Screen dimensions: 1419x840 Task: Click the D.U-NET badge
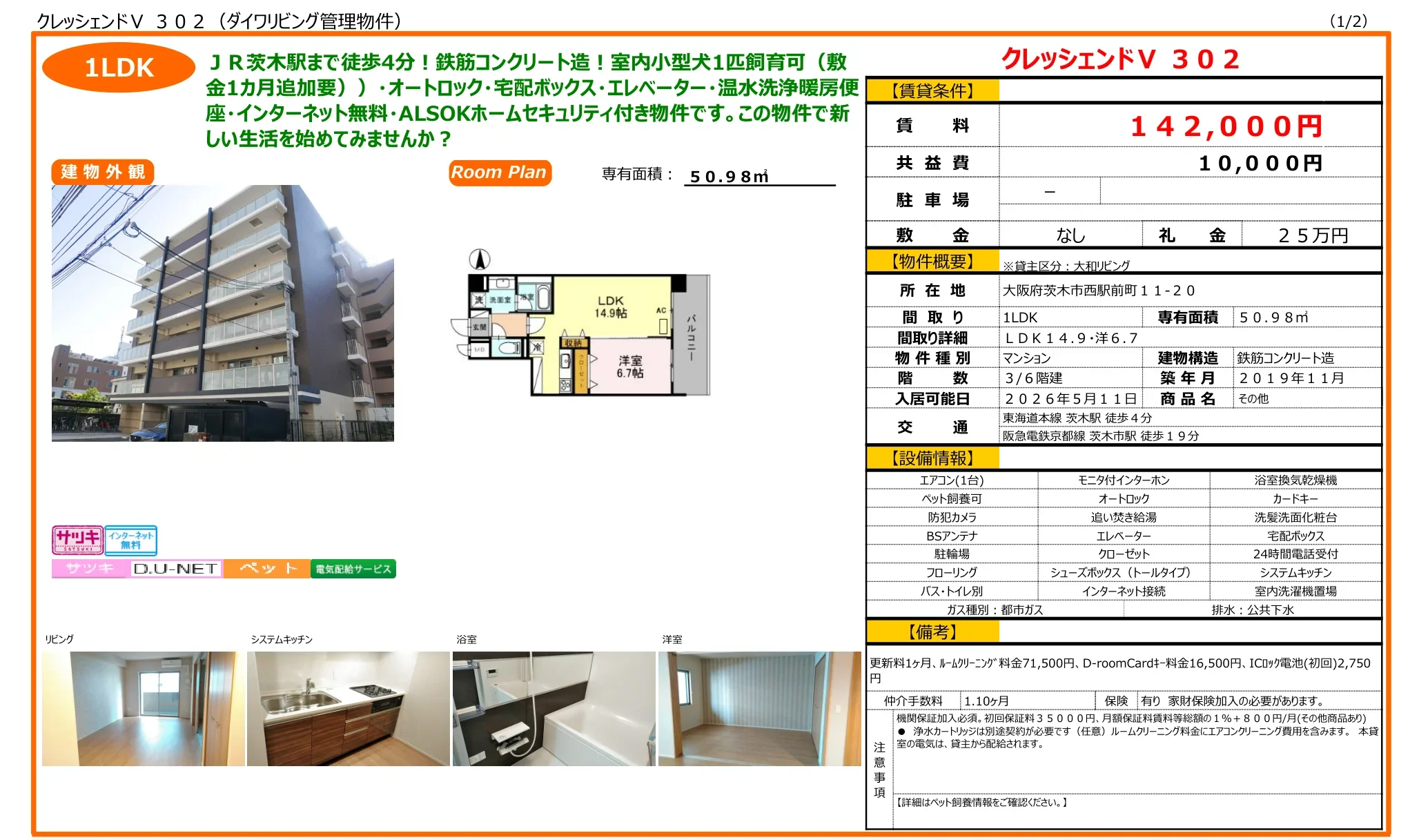click(x=175, y=569)
